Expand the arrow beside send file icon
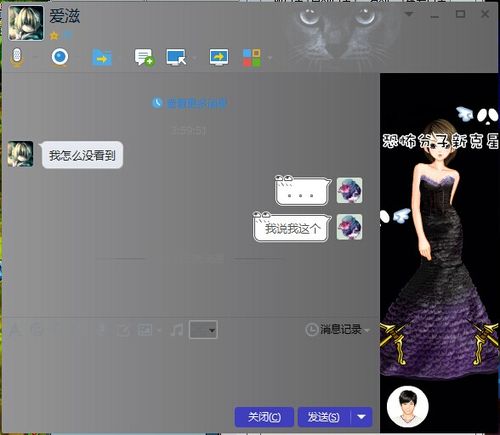 point(120,58)
